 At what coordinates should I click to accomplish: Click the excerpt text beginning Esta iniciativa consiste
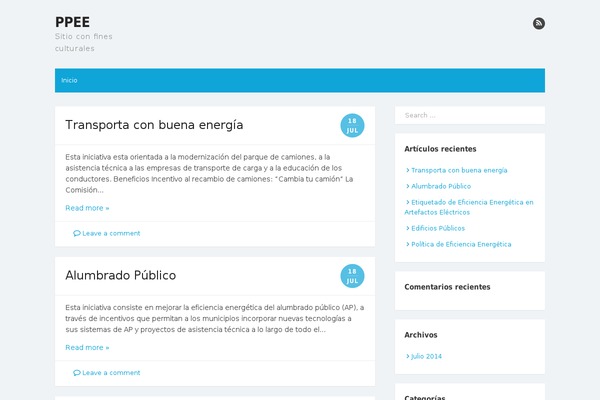214,318
